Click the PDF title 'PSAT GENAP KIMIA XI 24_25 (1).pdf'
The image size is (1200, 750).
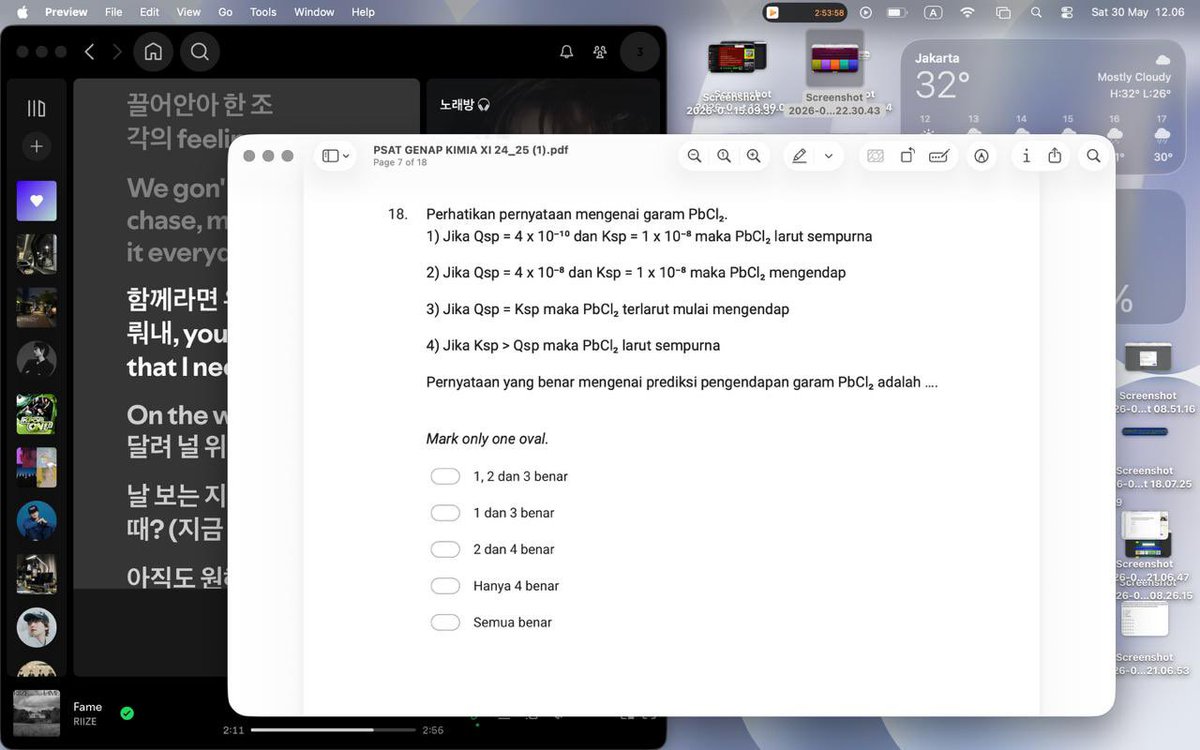471,150
